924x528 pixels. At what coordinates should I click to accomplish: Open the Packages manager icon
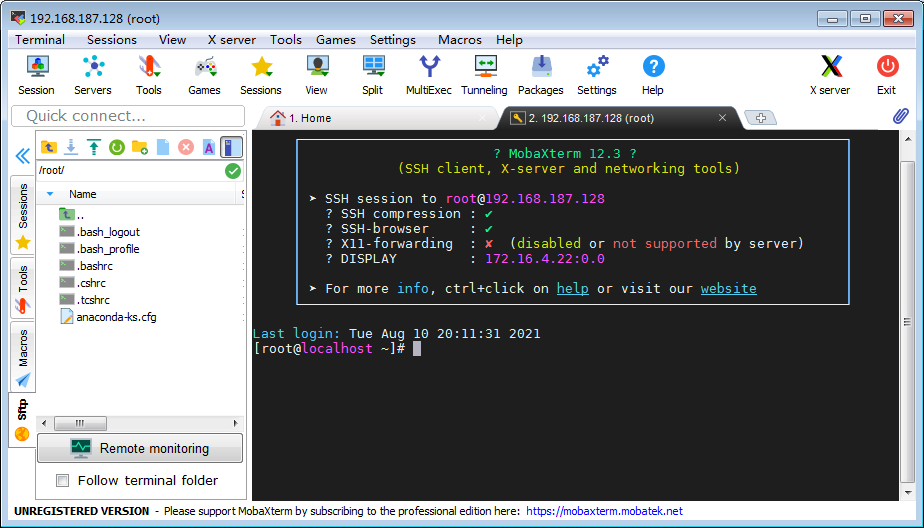point(540,75)
